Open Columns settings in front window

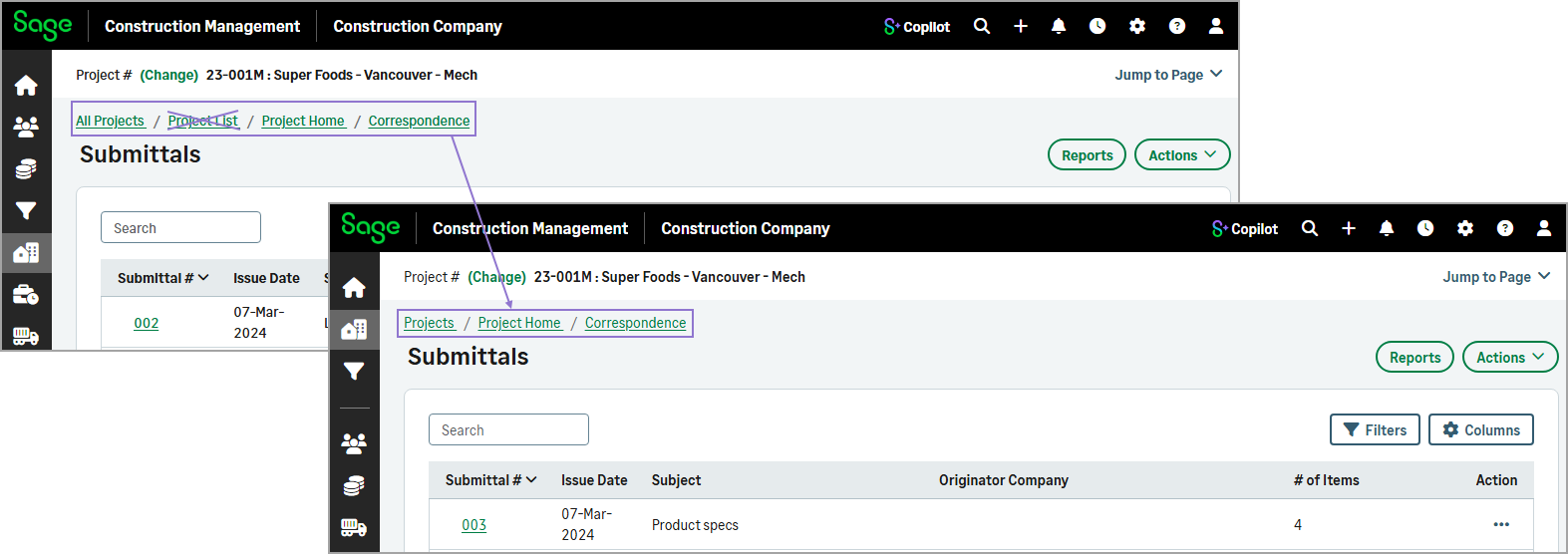pyautogui.click(x=1481, y=430)
